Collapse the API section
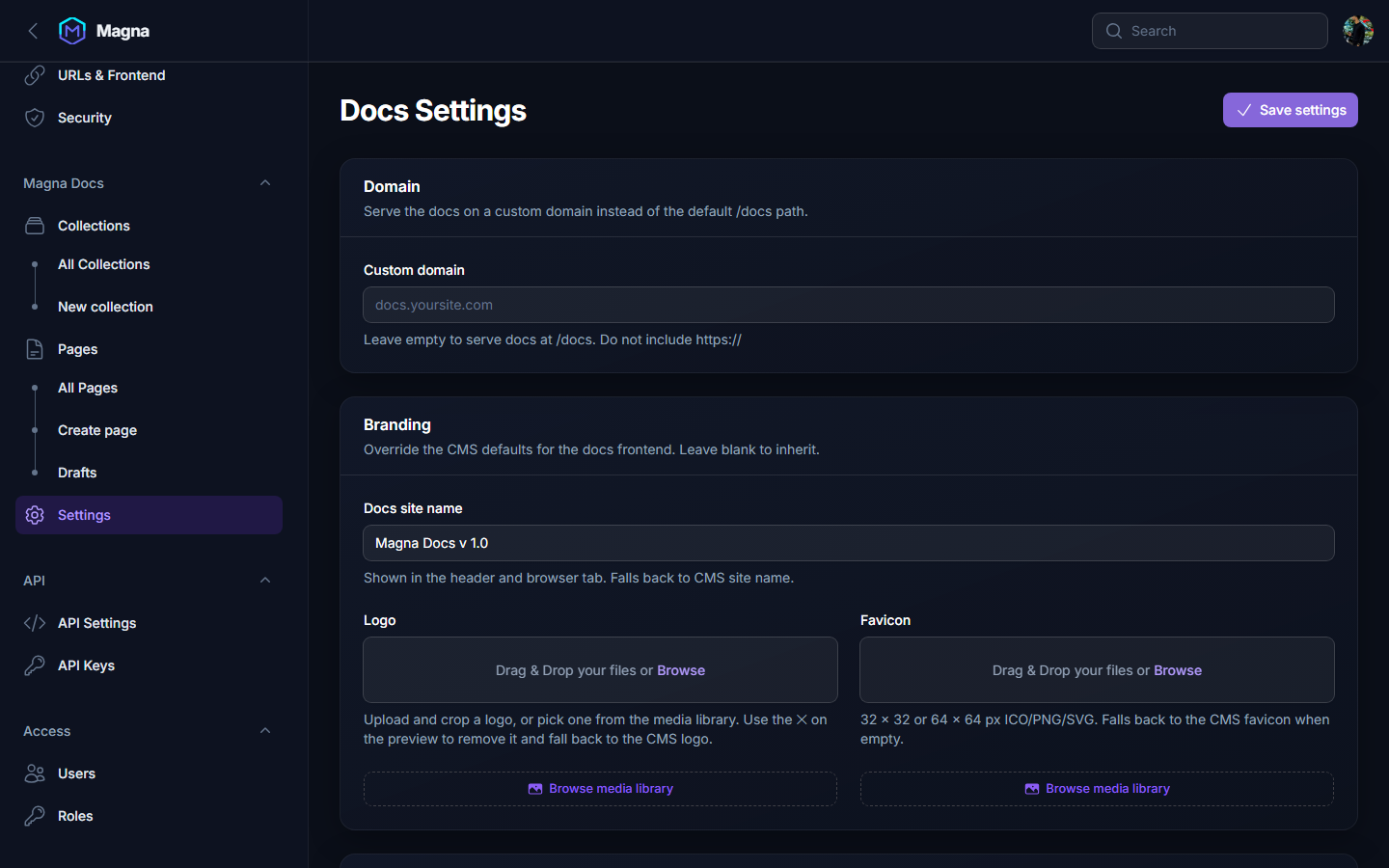The width and height of the screenshot is (1389, 868). tap(265, 581)
